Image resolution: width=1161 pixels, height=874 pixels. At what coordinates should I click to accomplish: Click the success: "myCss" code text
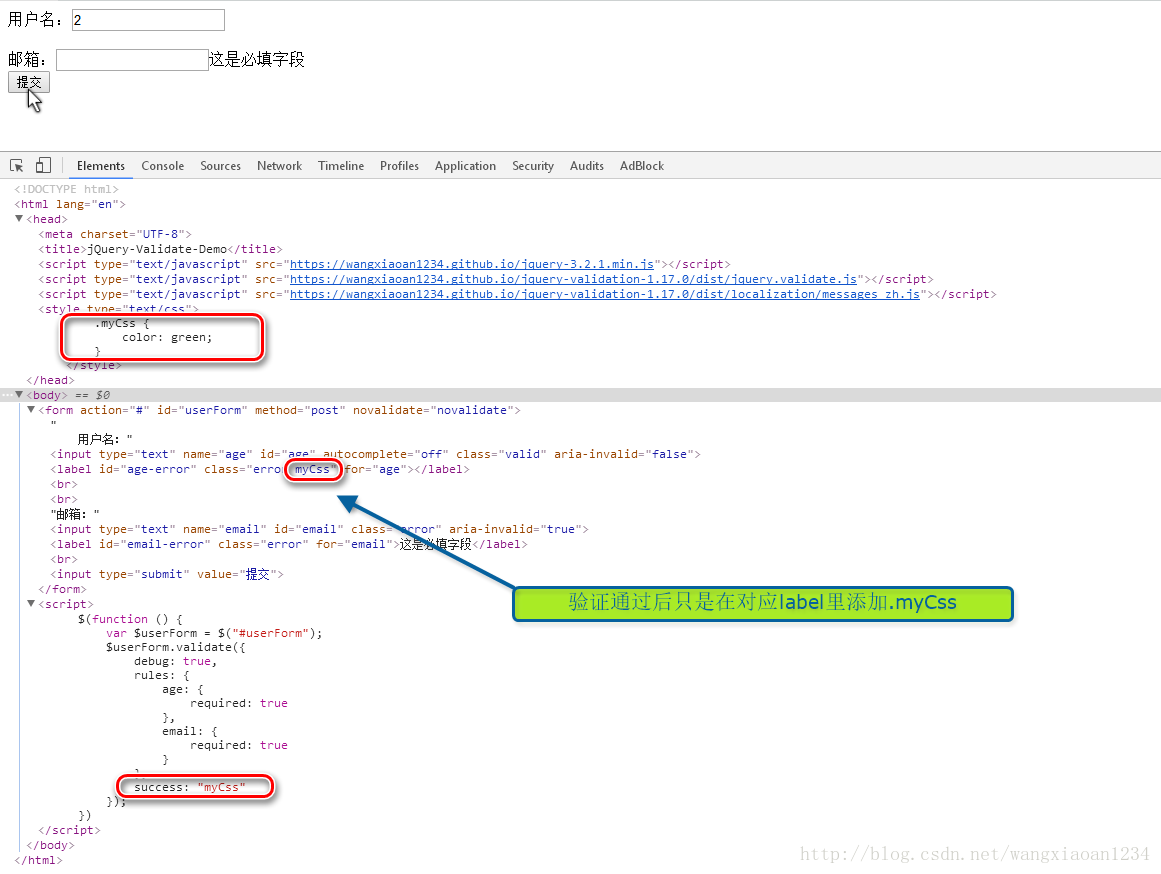click(190, 787)
